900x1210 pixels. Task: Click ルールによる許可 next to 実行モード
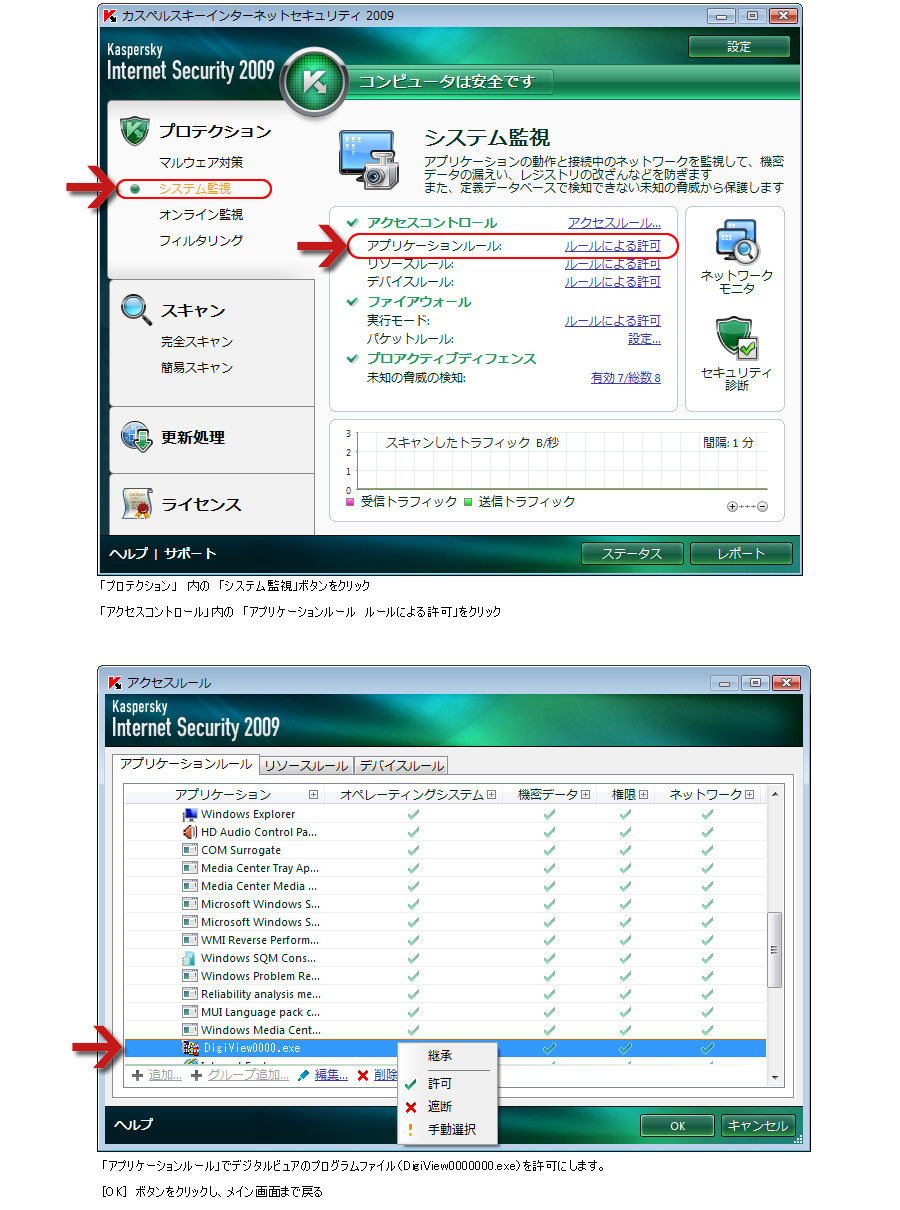[613, 321]
